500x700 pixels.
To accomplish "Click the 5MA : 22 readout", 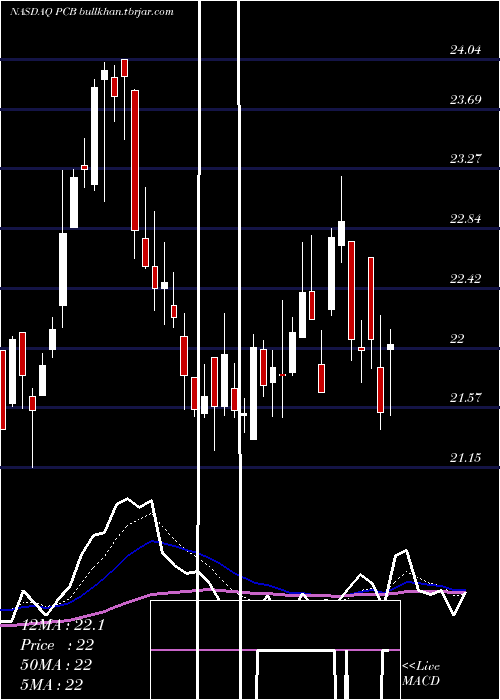I will point(51,684).
